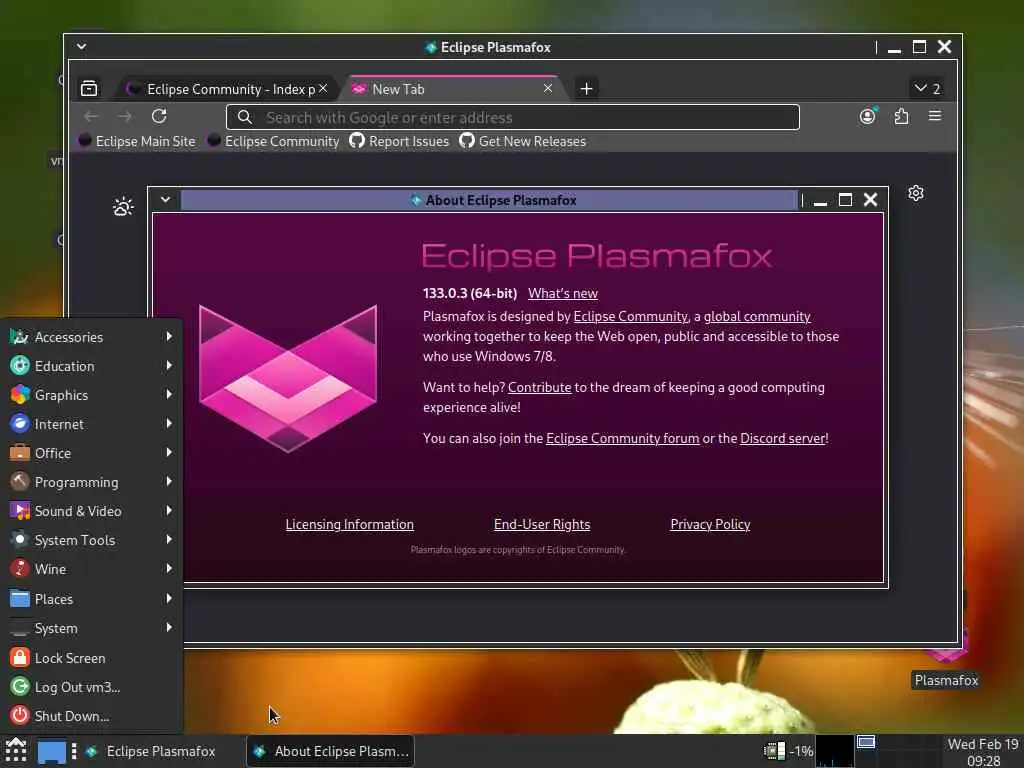Click the taskbar separator handle dots
1024x768 pixels.
74,751
